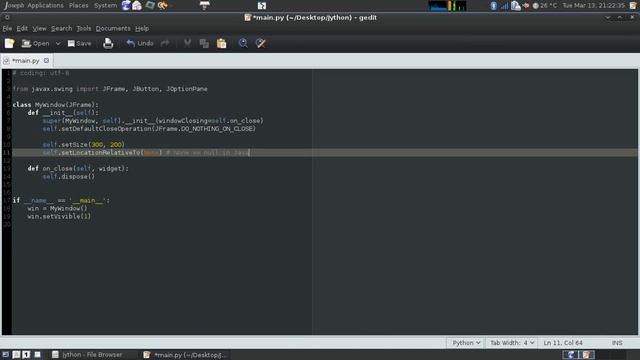Click the Ln 11, Col 64 status text
This screenshot has height=360, width=640.
(563, 343)
